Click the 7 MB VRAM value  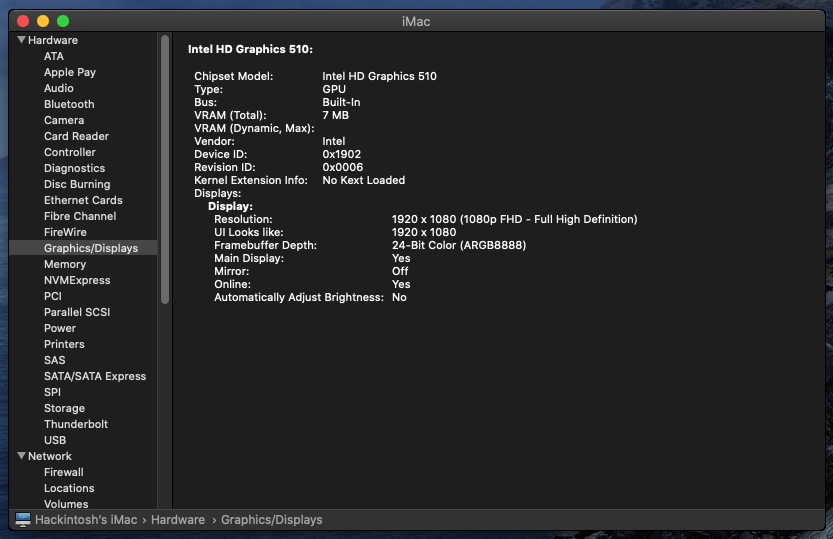335,115
